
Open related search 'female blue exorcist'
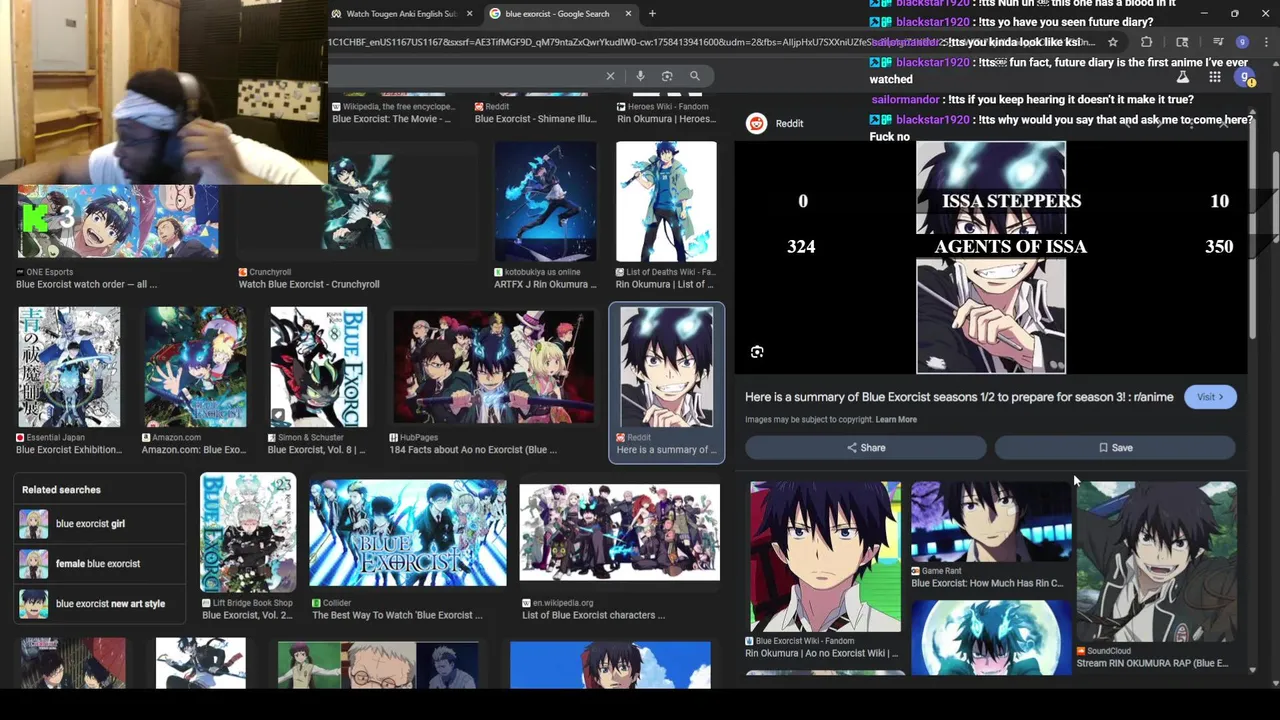[x=99, y=564]
